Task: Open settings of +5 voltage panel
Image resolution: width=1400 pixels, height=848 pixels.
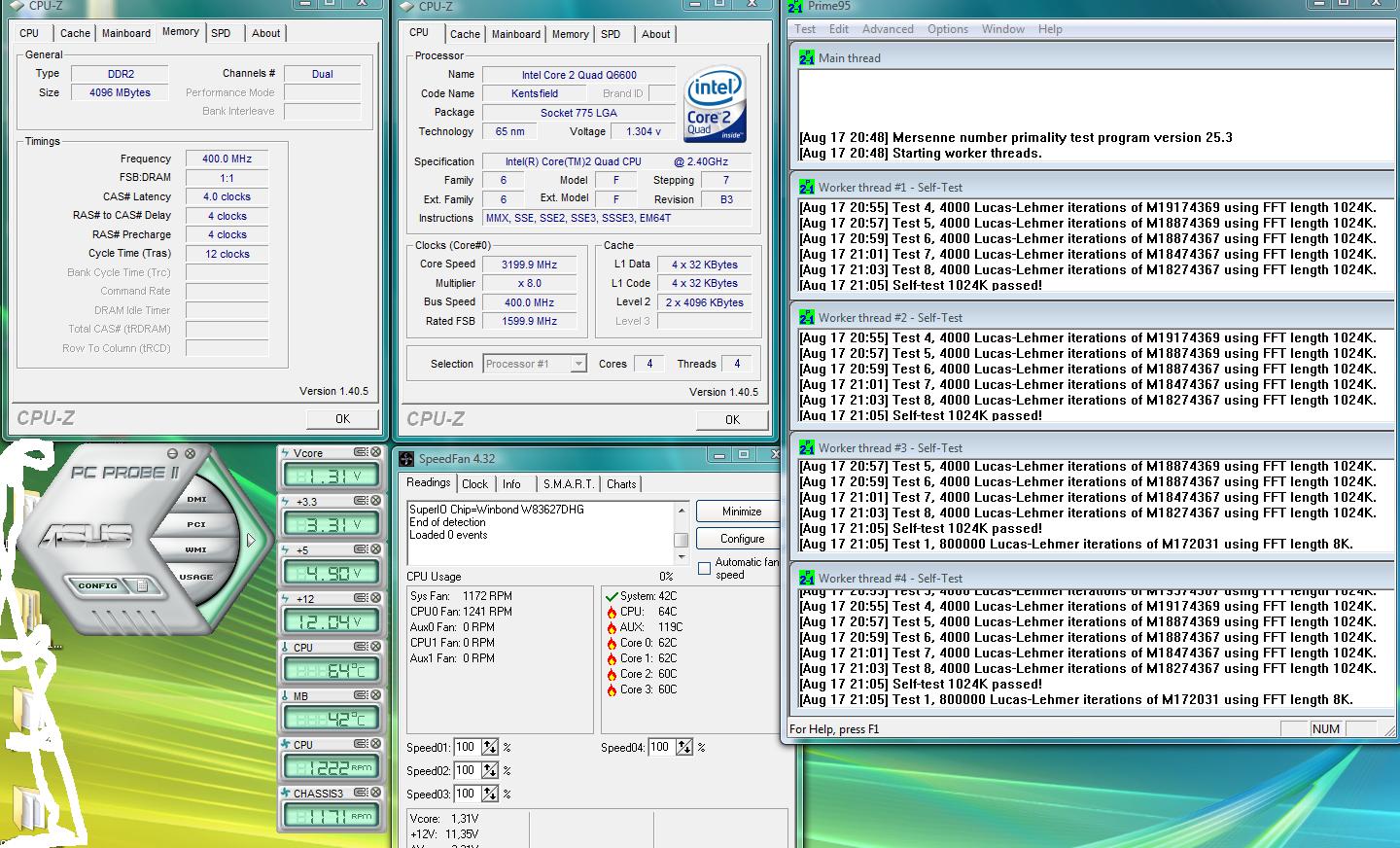Action: [x=361, y=549]
